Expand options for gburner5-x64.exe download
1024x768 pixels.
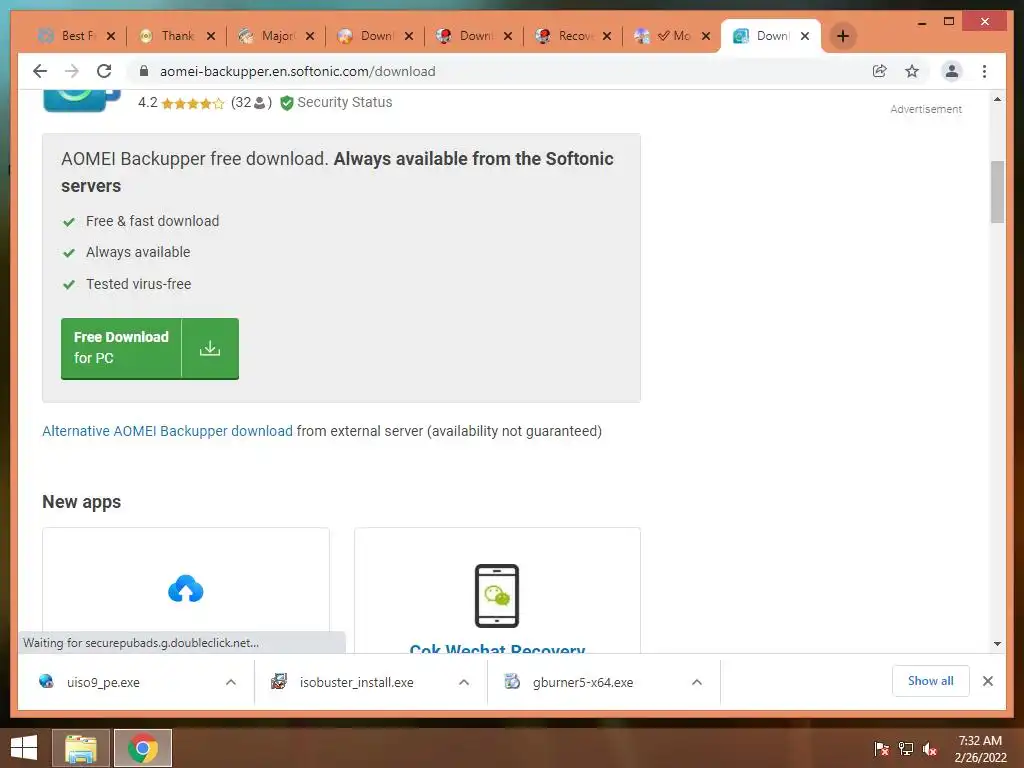point(697,682)
